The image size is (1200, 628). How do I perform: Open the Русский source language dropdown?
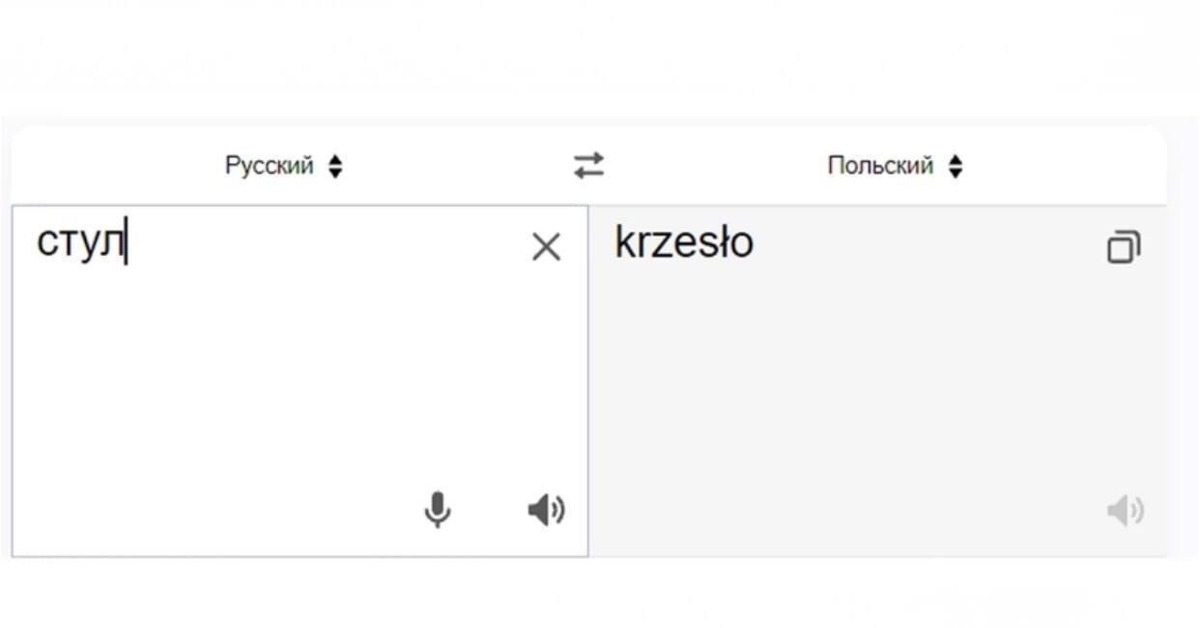point(283,166)
